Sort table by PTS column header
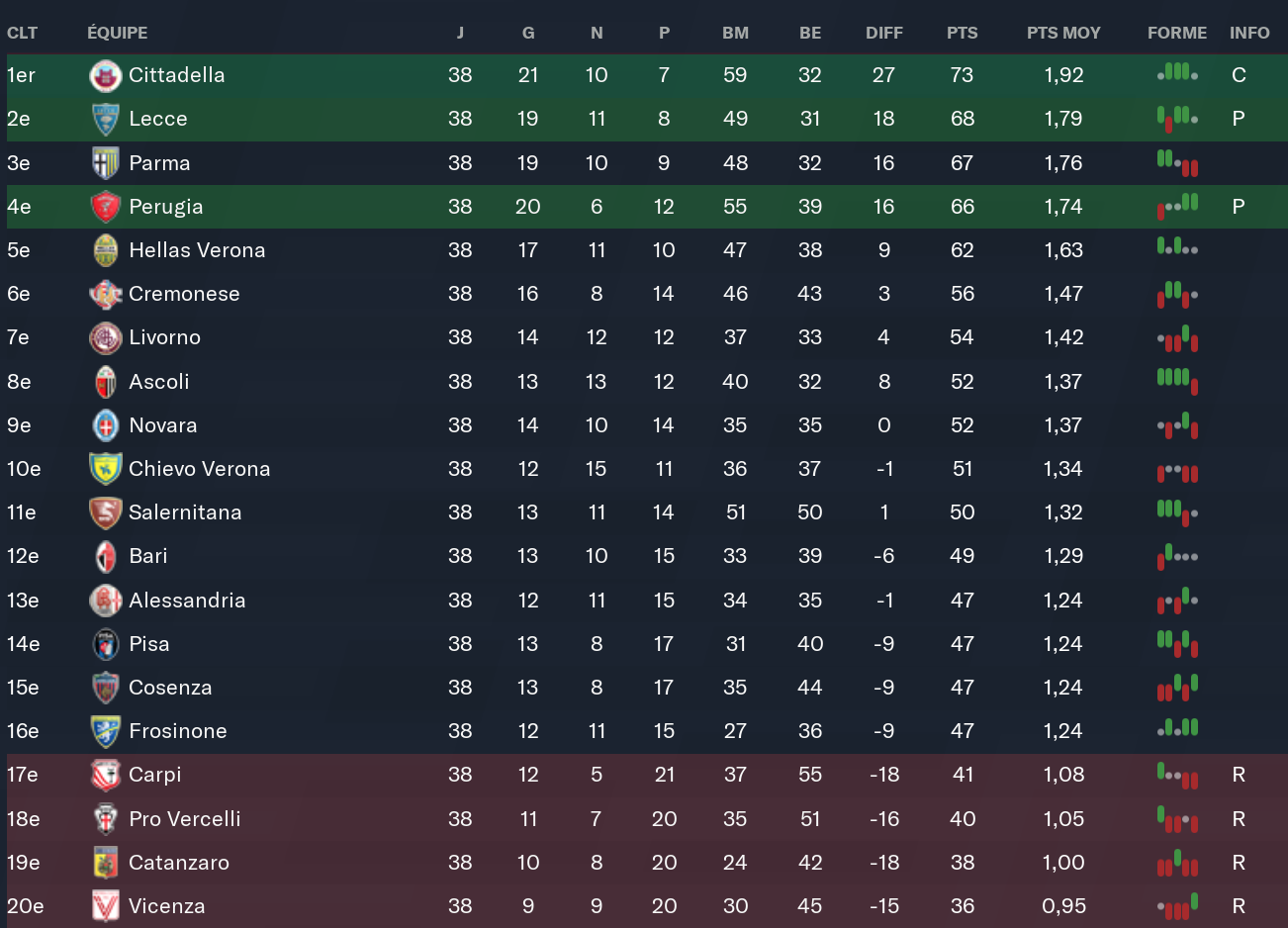 962,33
